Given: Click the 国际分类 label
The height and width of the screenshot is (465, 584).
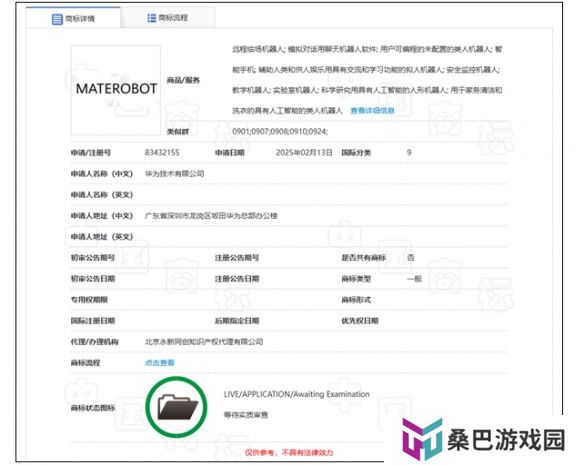Looking at the screenshot, I should coord(356,152).
